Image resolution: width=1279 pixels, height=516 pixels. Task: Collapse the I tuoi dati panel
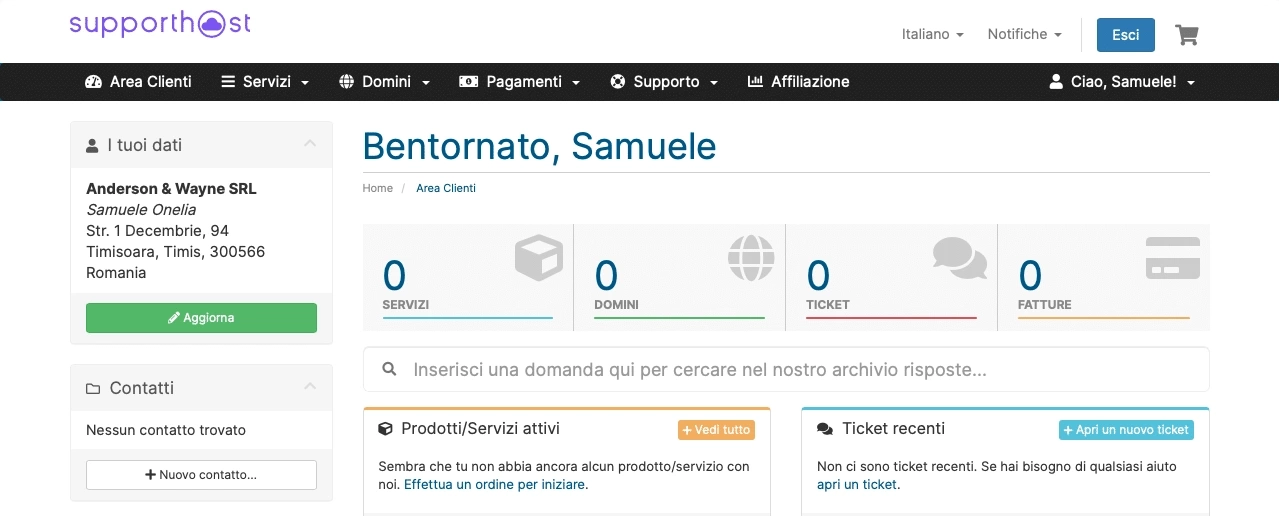coord(310,145)
